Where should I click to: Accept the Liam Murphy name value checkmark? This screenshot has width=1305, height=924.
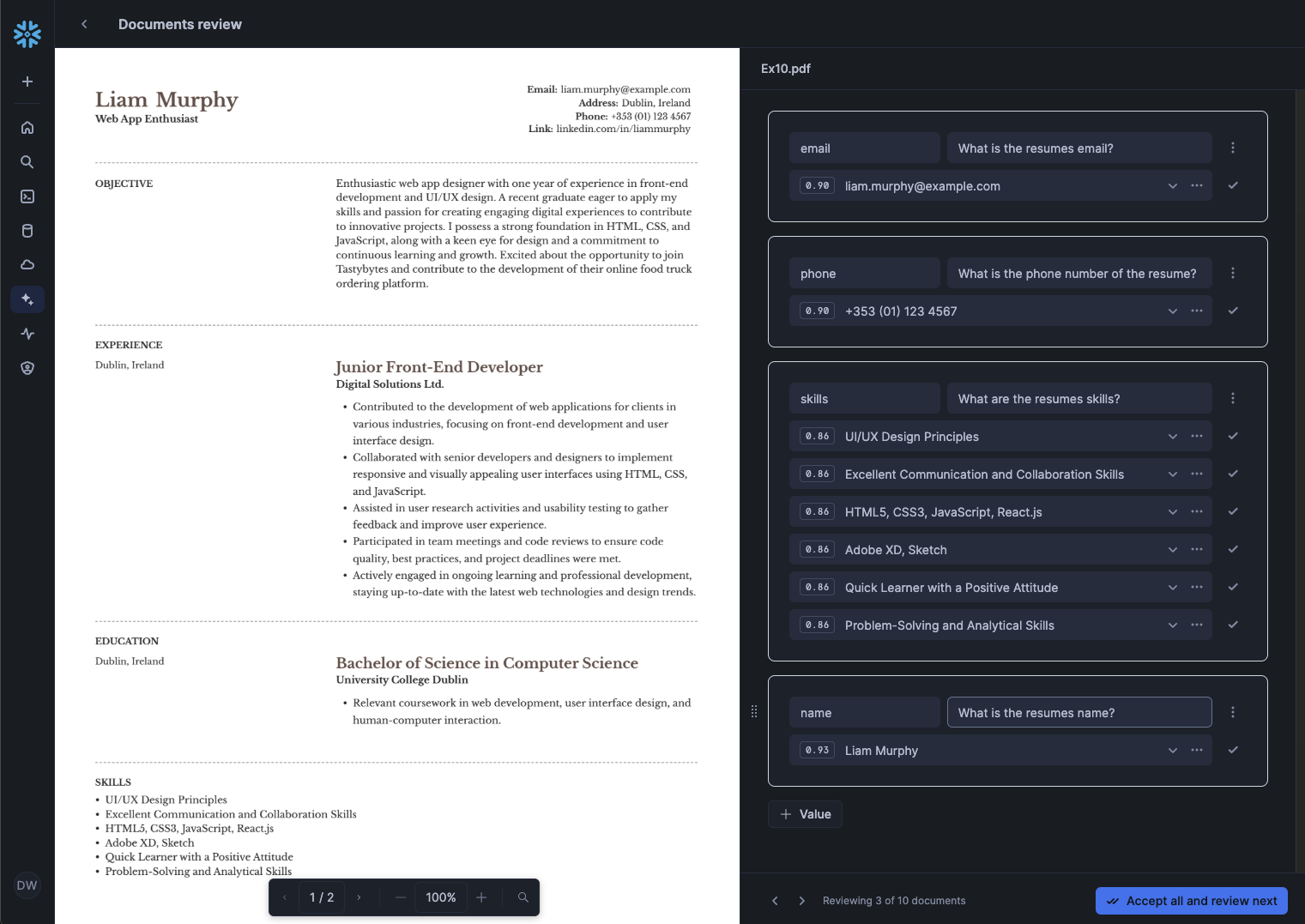1233,750
